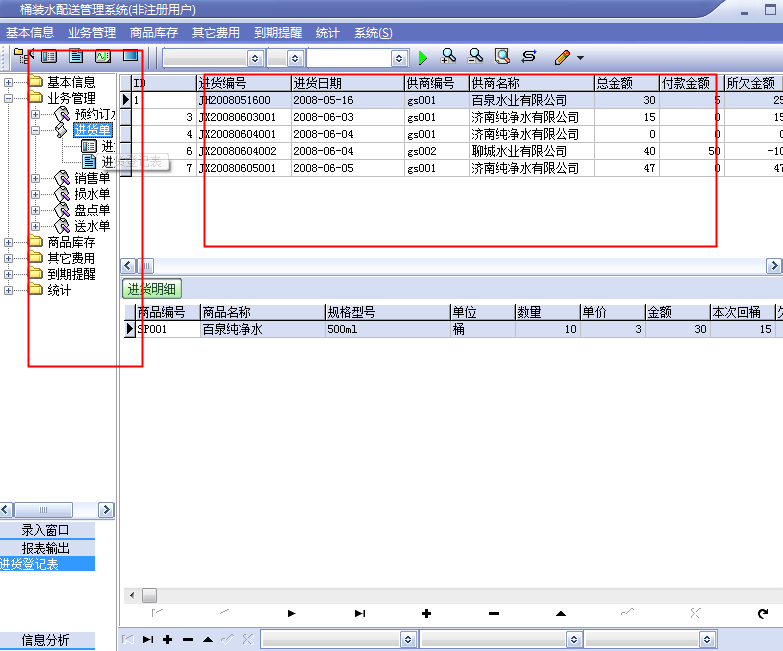The image size is (783, 651).
Task: Click the 聊城水业有限公司 cell
Action: [532, 151]
